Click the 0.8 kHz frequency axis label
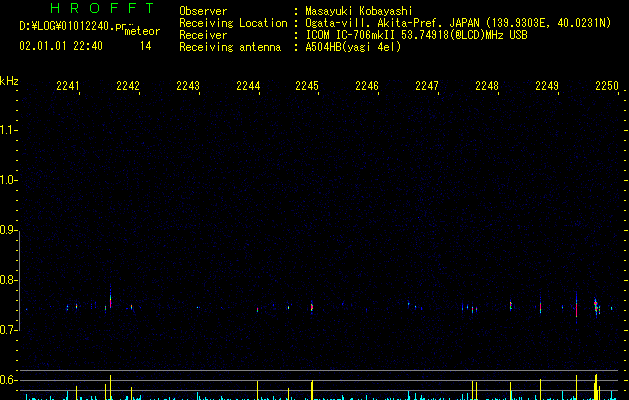 pos(8,280)
